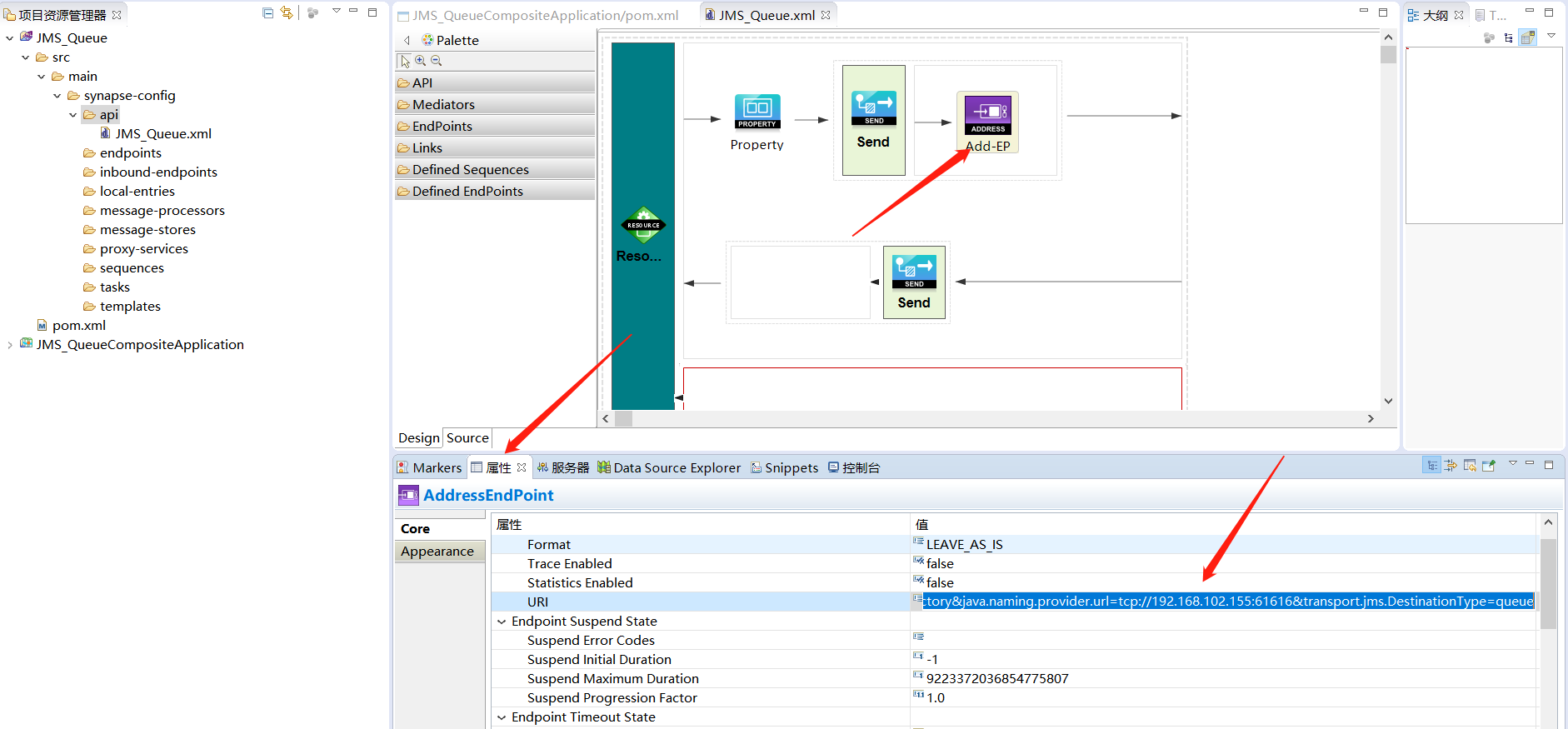Select the Add-EP address endpoint icon
This screenshot has height=729, width=1568.
pos(987,115)
